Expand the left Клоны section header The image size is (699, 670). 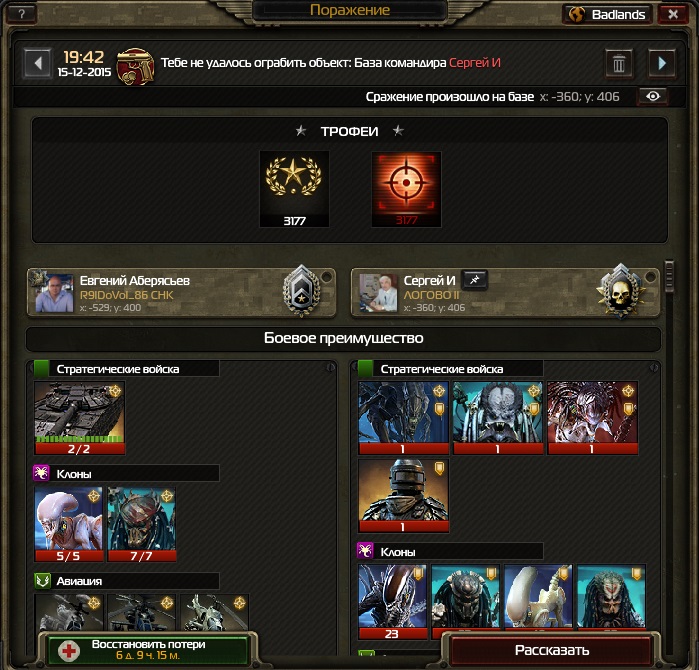pyautogui.click(x=127, y=473)
